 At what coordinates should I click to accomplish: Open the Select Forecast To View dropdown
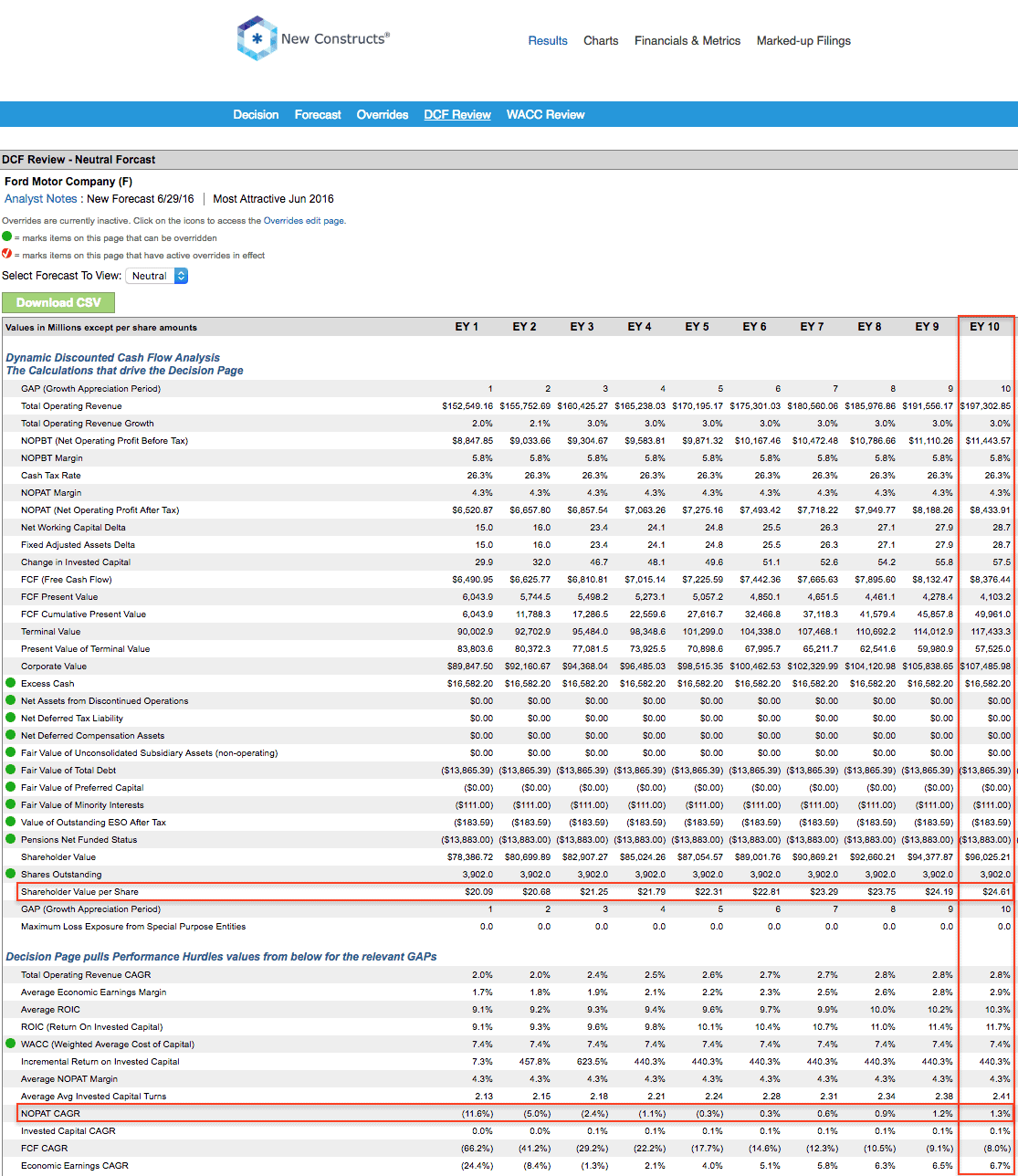pos(156,275)
